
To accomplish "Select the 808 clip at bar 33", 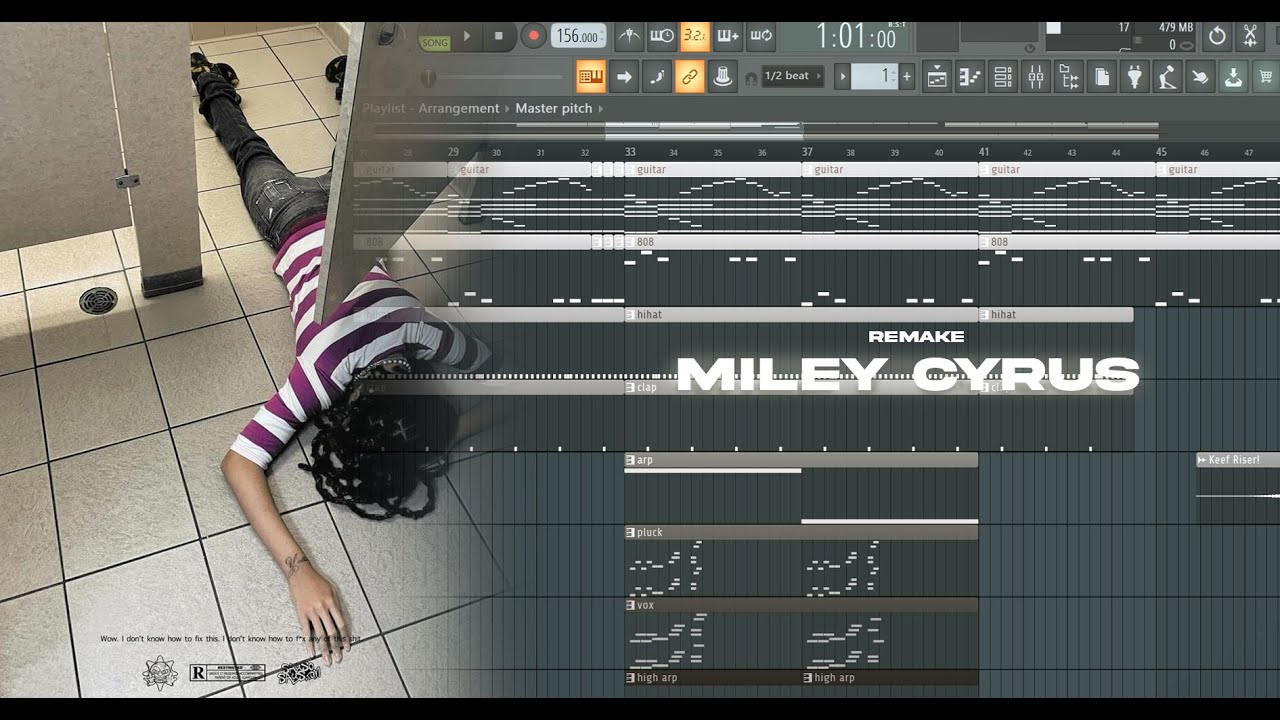I will click(802, 242).
